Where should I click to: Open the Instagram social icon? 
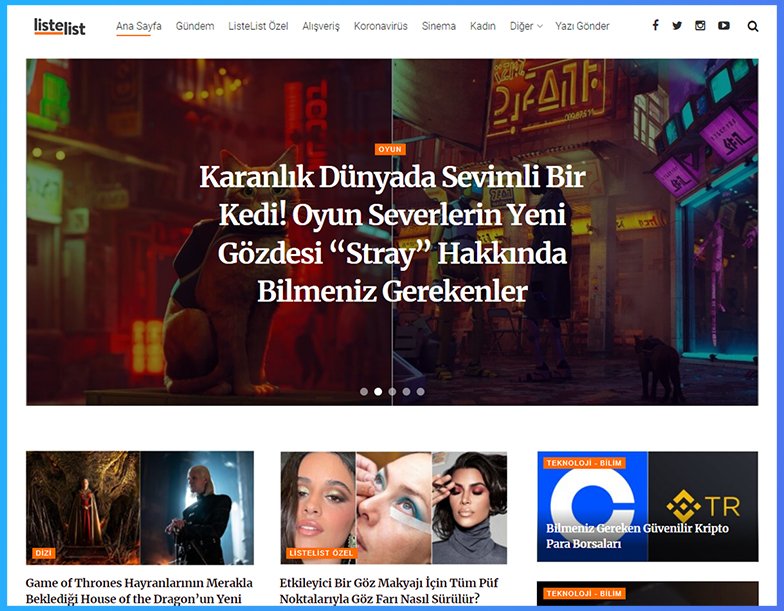point(700,26)
